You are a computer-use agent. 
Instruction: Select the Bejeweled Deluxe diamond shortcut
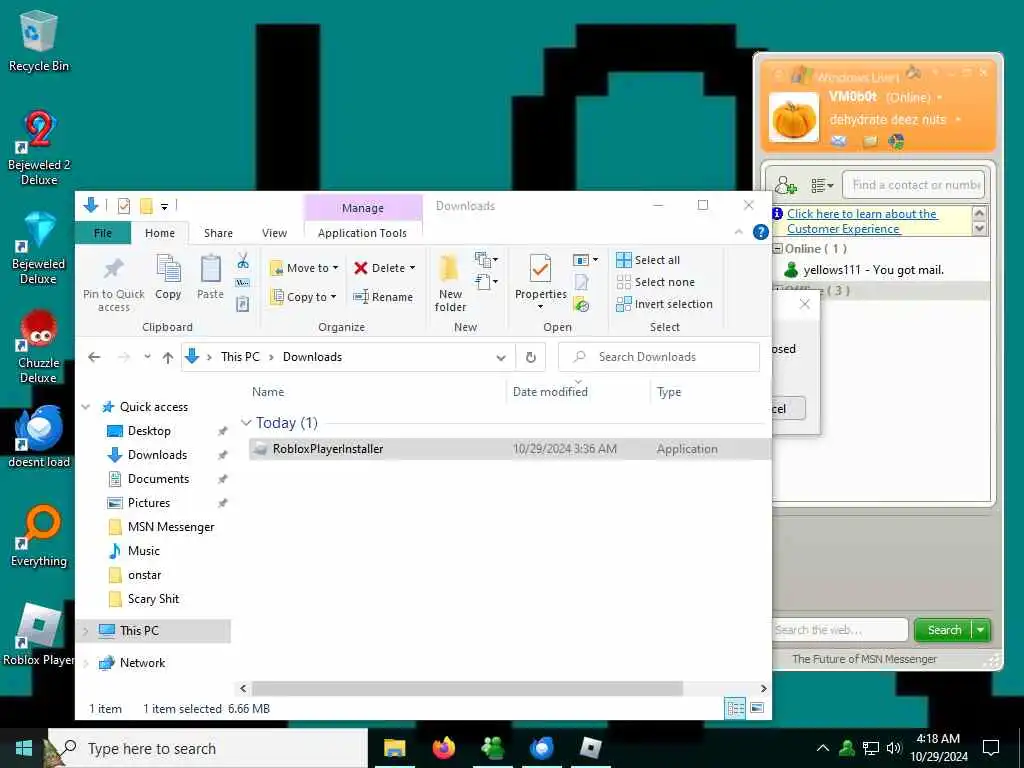39,248
